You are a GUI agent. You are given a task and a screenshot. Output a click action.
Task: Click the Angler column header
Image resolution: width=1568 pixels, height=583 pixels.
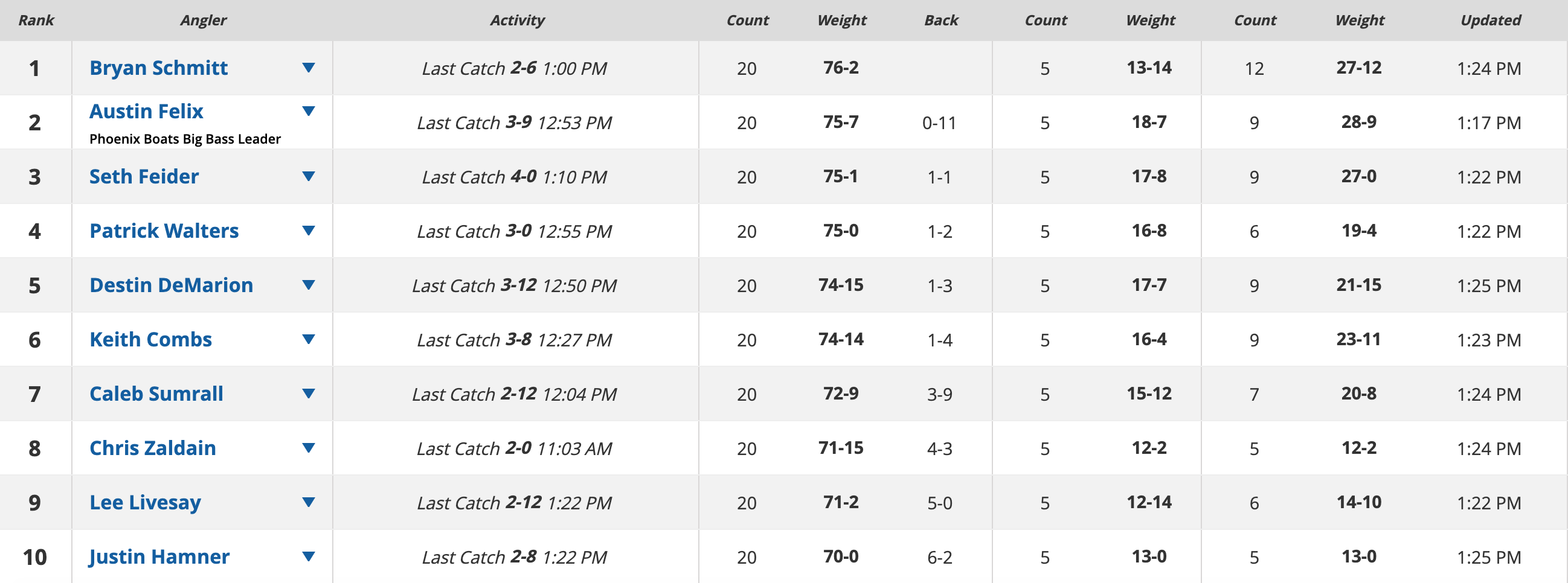pyautogui.click(x=204, y=20)
